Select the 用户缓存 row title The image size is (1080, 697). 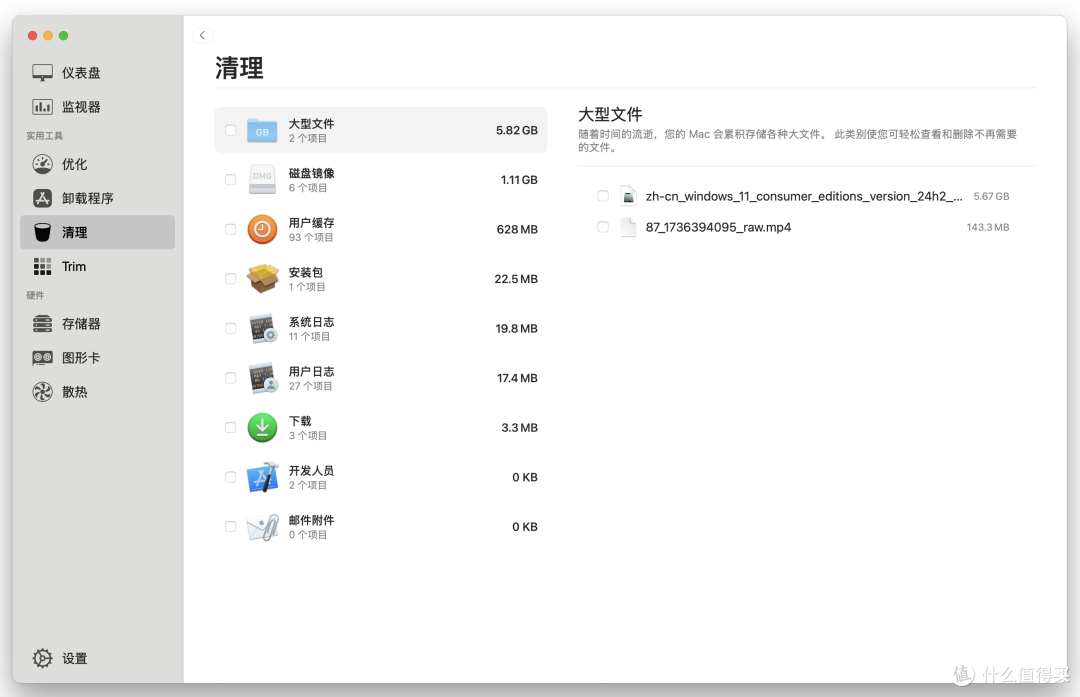[311, 223]
